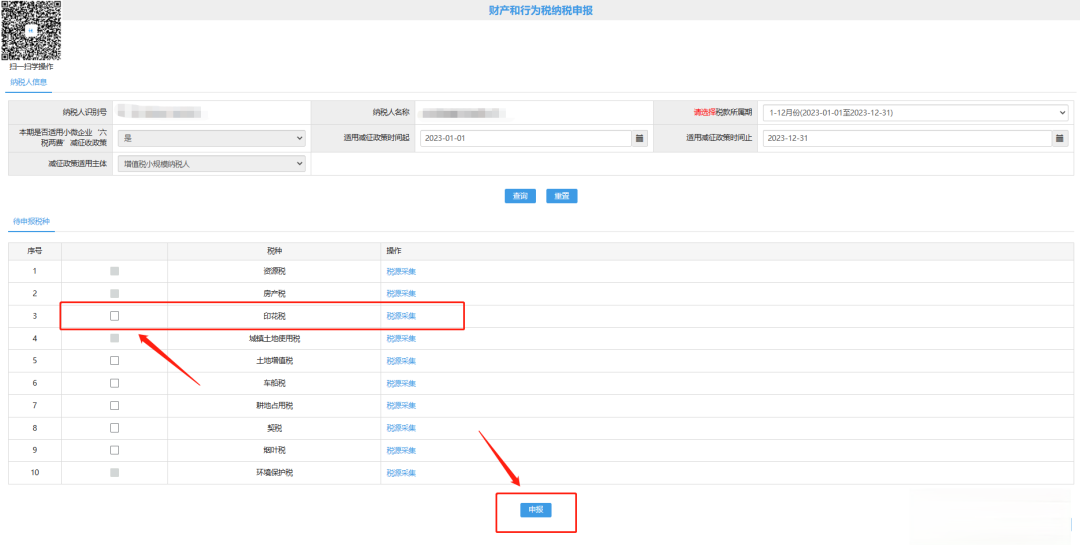Open 税源采集 link for 土地增值税
Image resolution: width=1080 pixels, height=552 pixels.
point(401,361)
